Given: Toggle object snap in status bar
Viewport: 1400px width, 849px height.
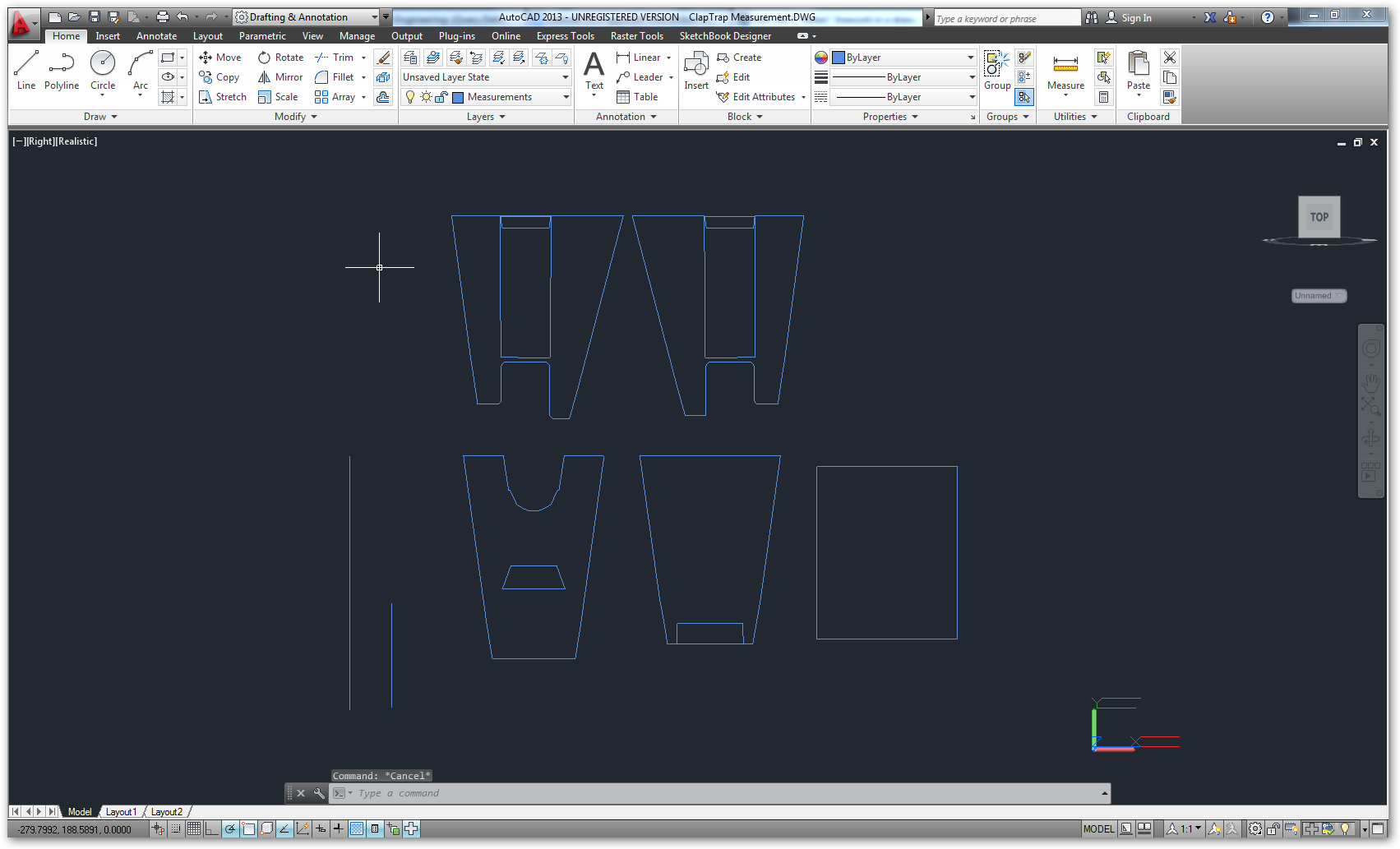Looking at the screenshot, I should coord(248,829).
